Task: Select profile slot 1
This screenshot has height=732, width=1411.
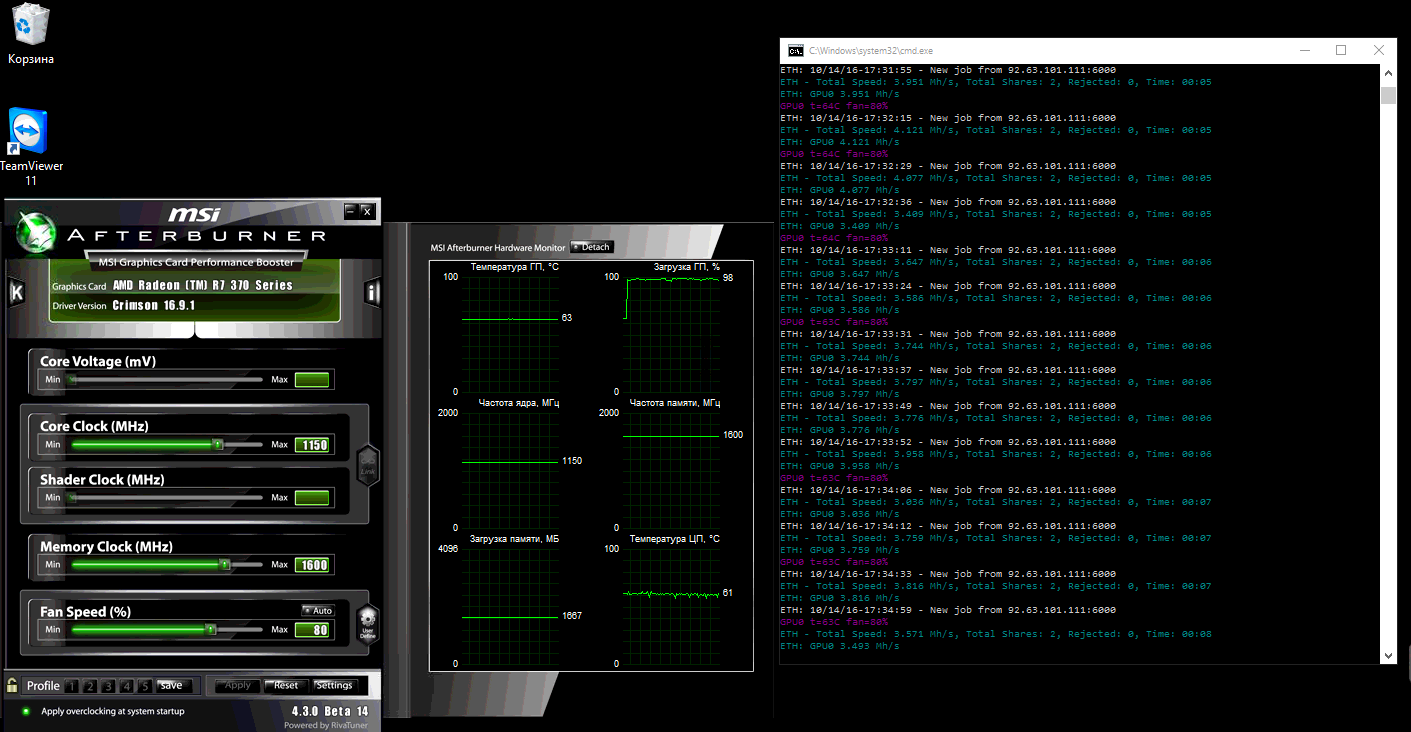Action: [71, 686]
